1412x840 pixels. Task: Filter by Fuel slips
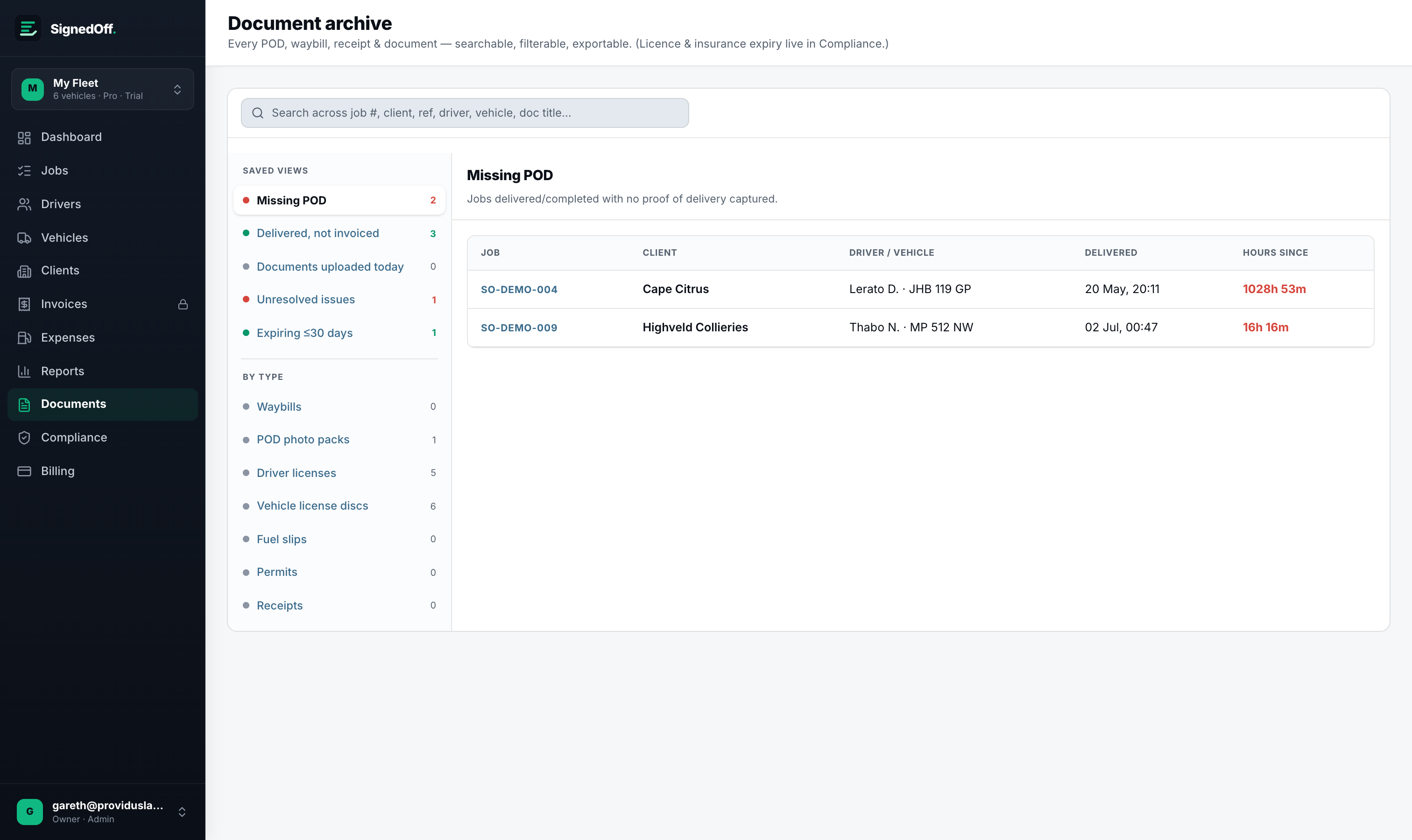coord(339,539)
